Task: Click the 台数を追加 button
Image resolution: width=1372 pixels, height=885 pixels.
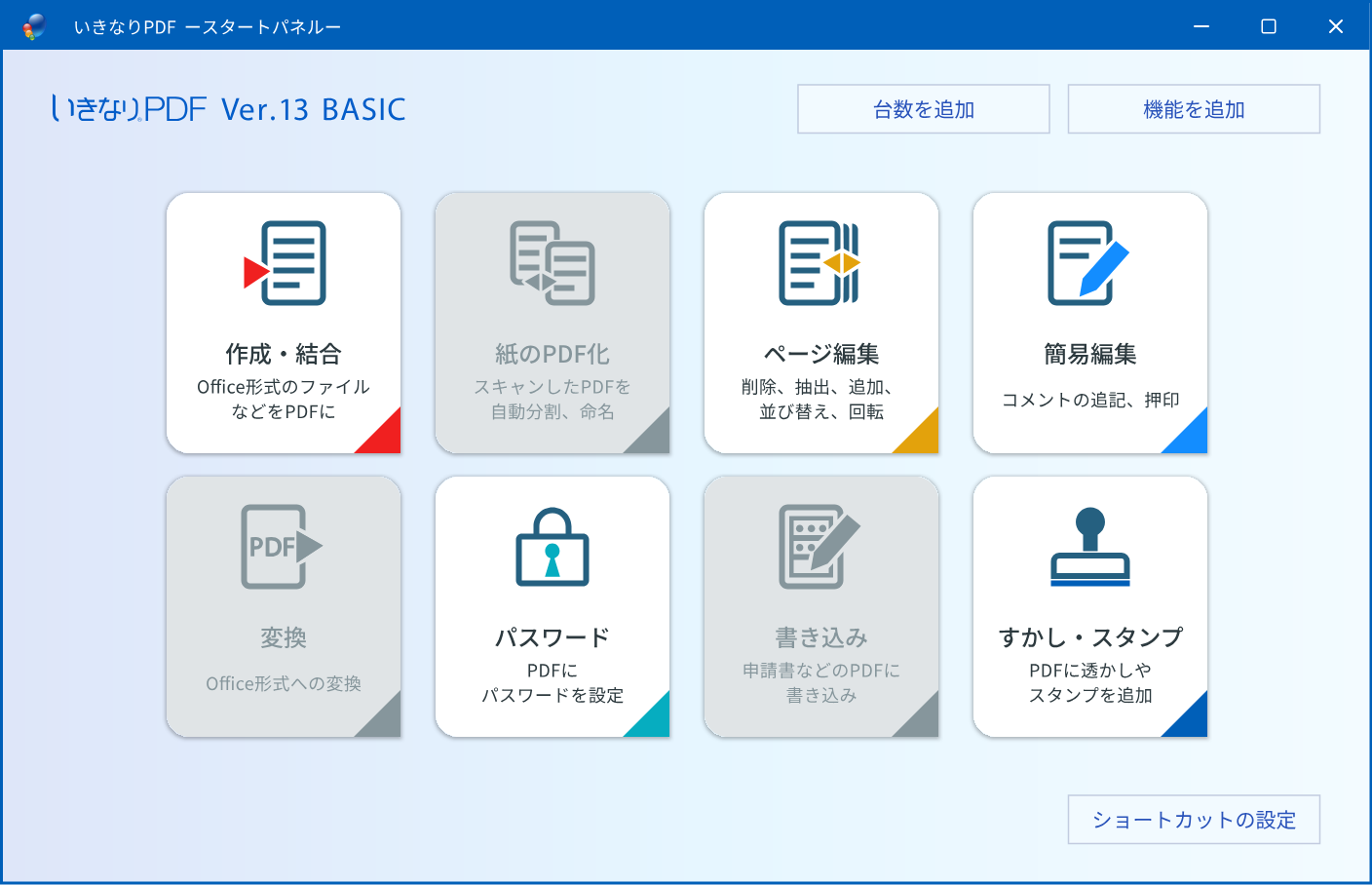Action: click(923, 109)
